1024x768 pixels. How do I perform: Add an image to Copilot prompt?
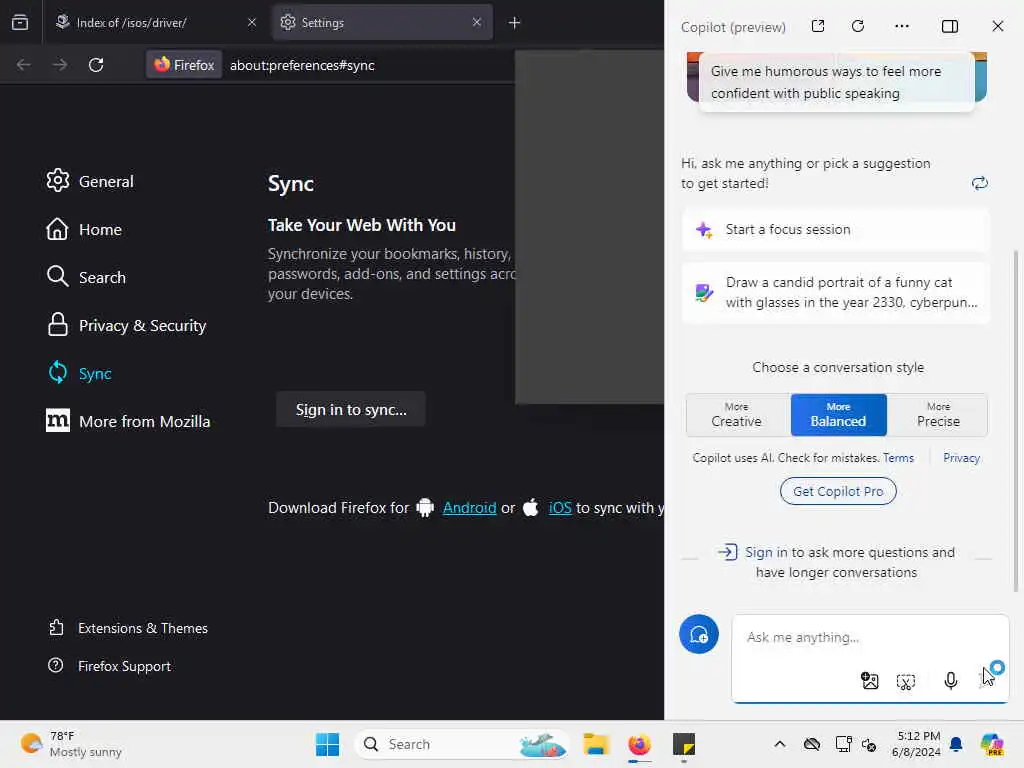click(870, 681)
